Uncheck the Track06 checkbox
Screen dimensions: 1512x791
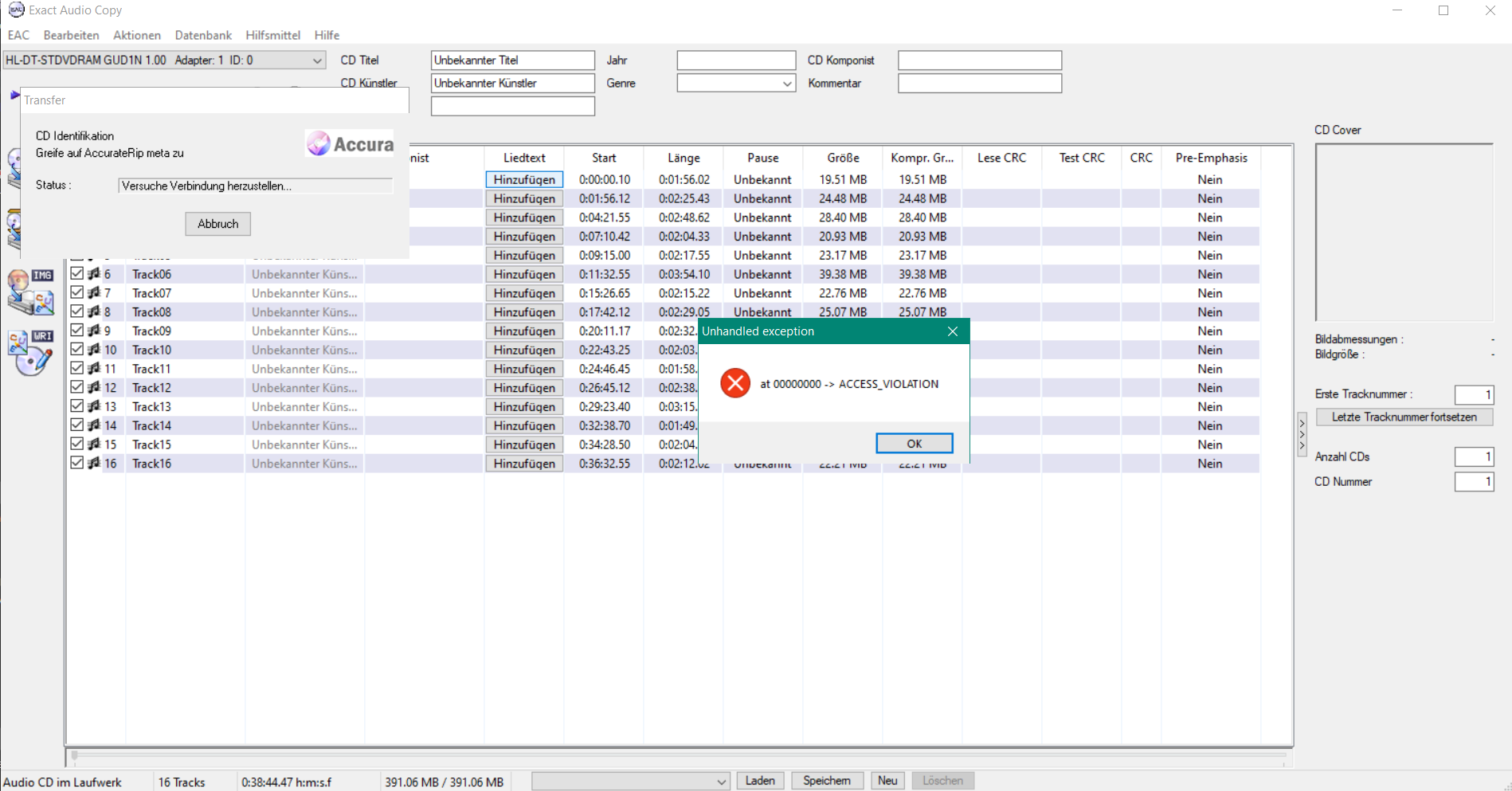(77, 273)
